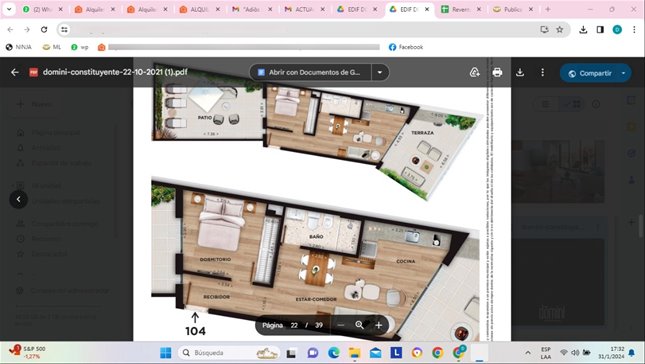645x364 pixels.
Task: Print the PDF document
Action: click(497, 72)
